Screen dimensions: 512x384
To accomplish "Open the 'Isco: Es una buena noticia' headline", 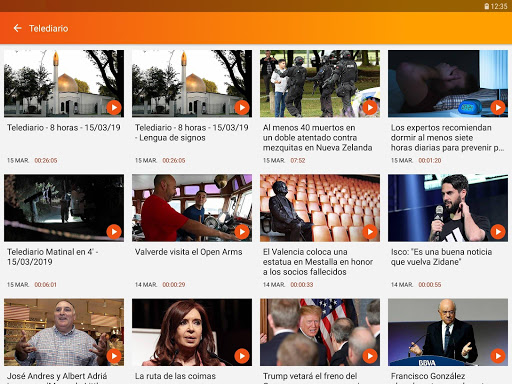I will (x=441, y=257).
